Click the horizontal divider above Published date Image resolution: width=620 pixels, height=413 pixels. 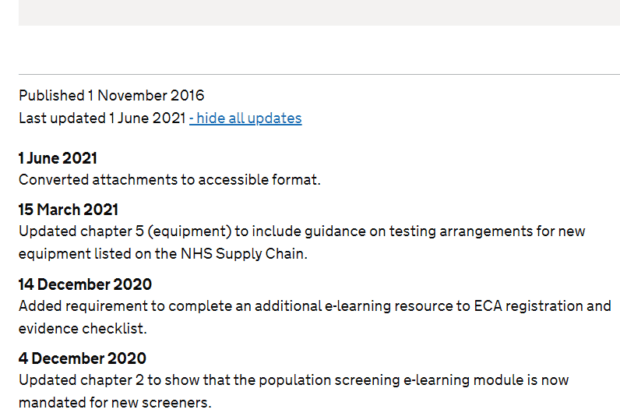(x=319, y=74)
